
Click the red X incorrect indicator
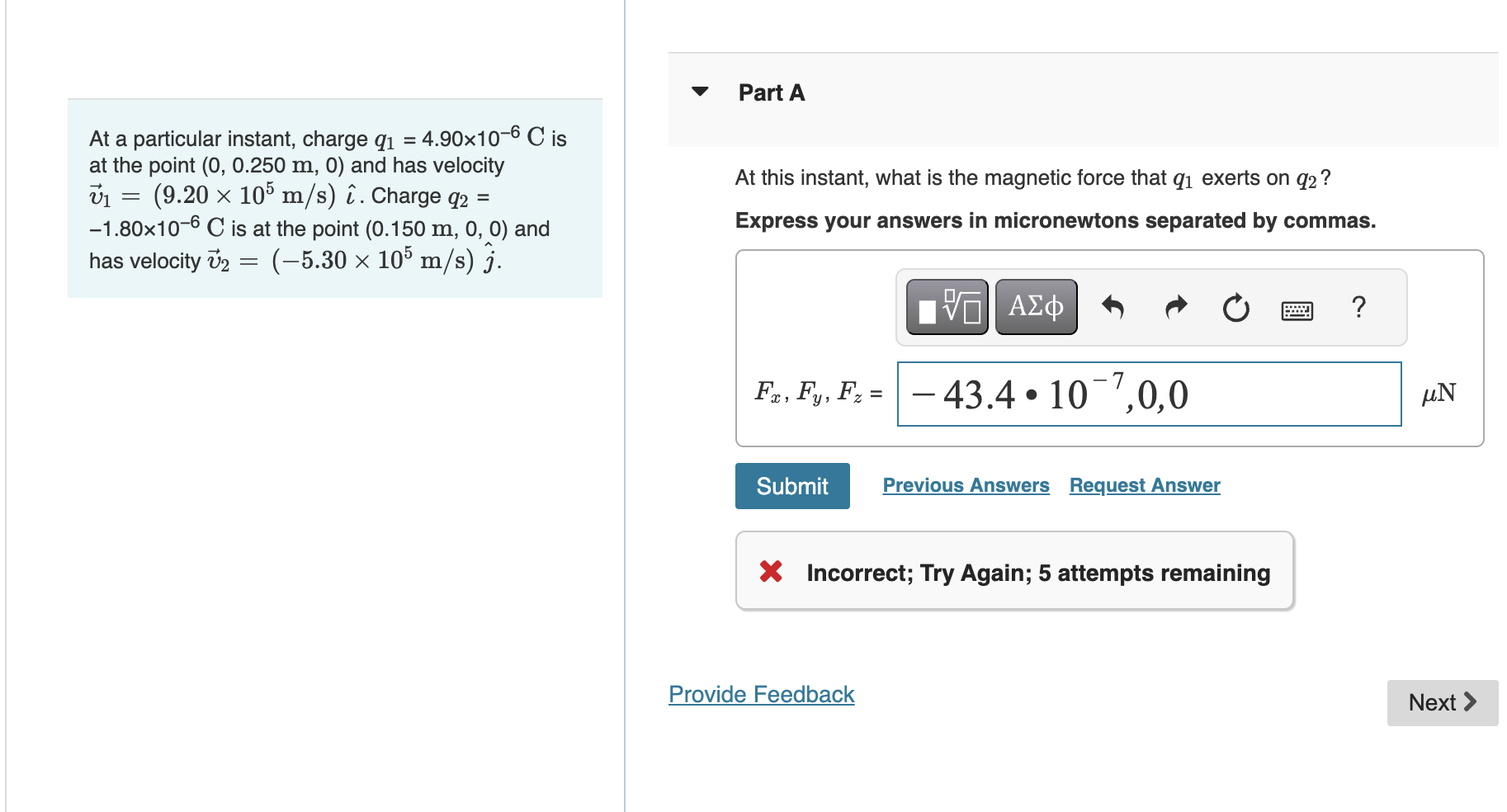click(769, 571)
